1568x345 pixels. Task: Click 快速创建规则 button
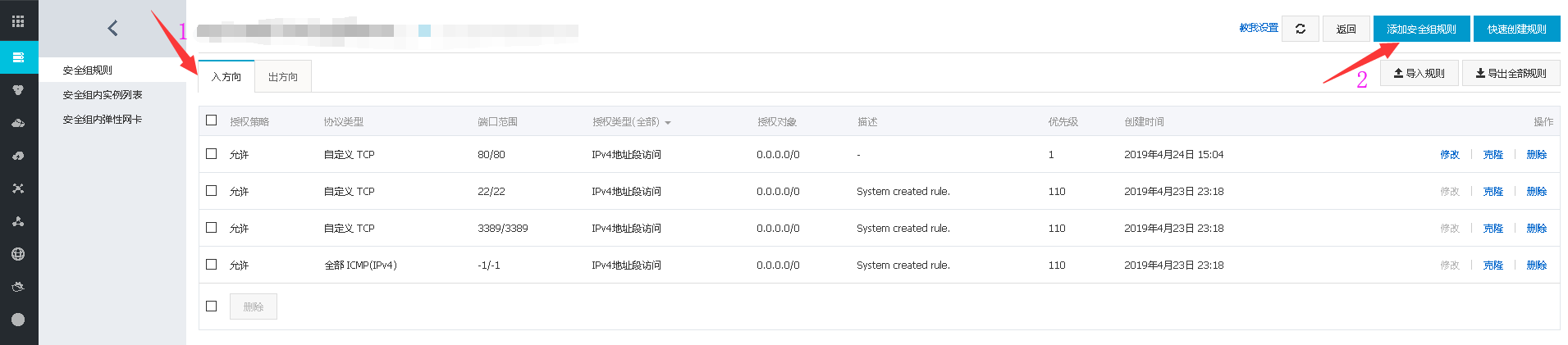pyautogui.click(x=1517, y=29)
